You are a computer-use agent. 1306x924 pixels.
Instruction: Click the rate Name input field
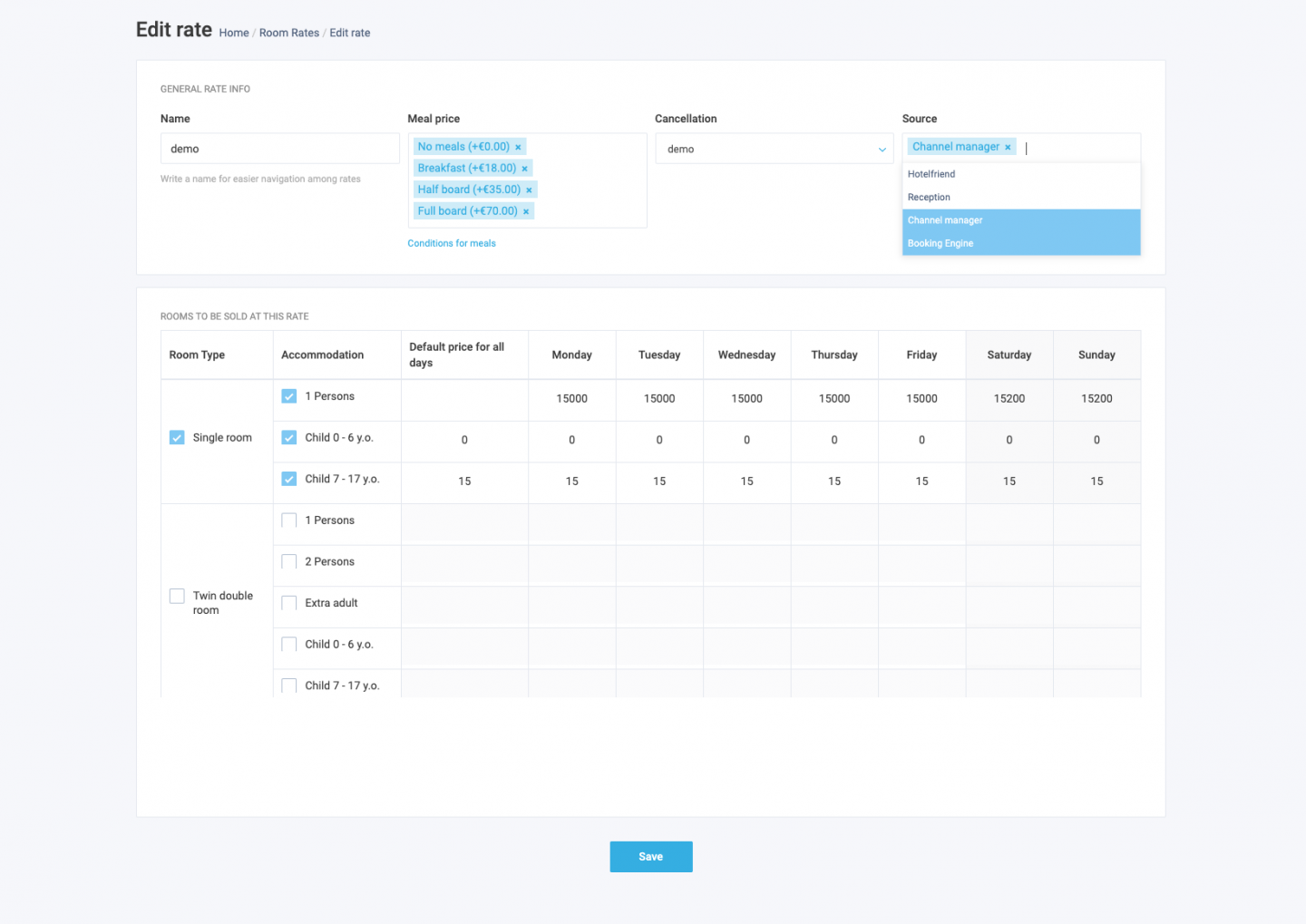[280, 149]
